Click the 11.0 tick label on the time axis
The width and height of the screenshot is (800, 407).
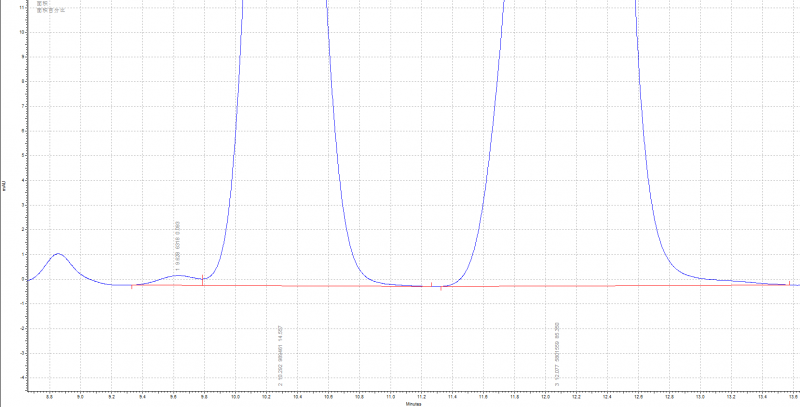pyautogui.click(x=390, y=396)
